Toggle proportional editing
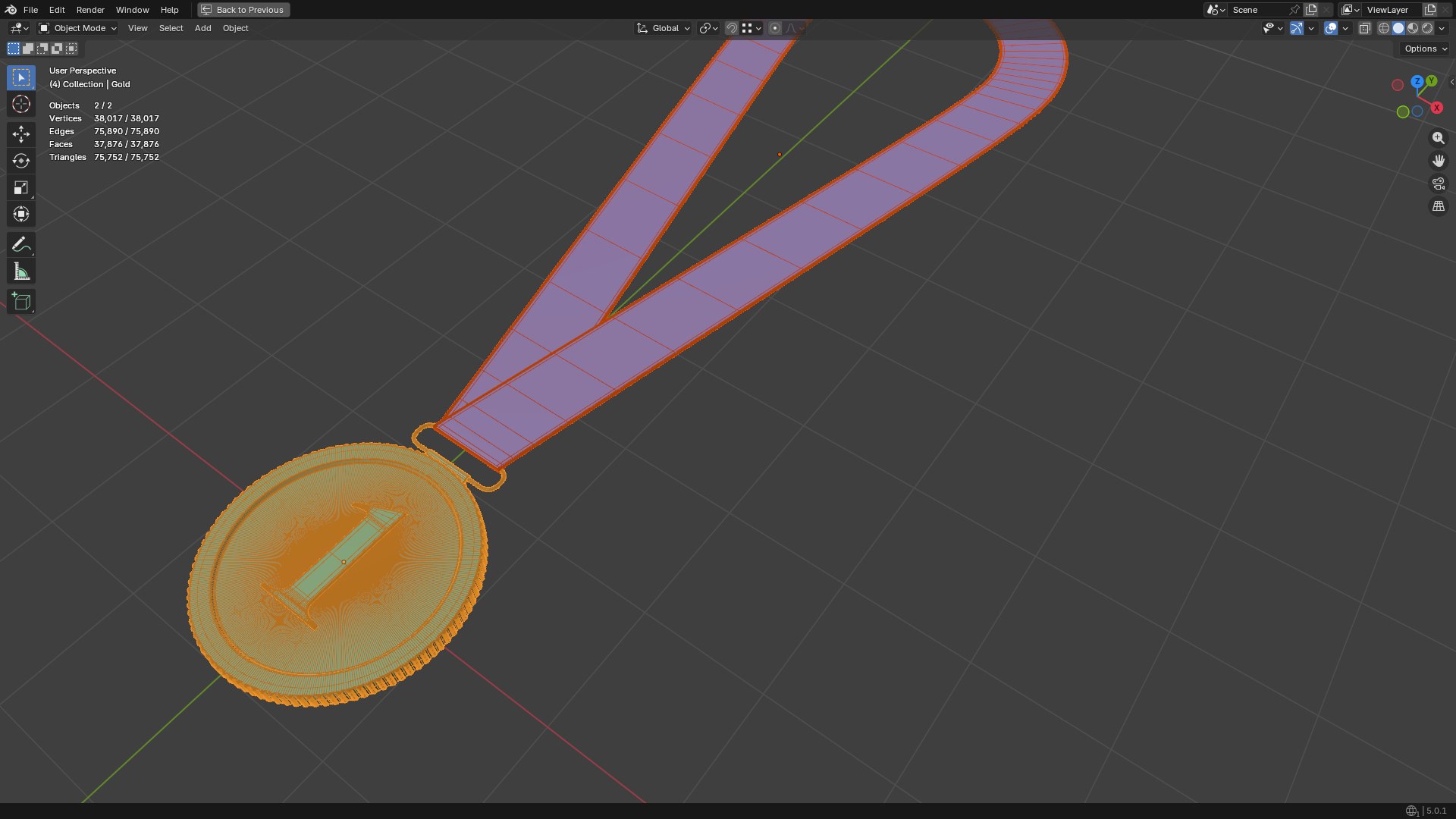The width and height of the screenshot is (1456, 819). tap(775, 28)
